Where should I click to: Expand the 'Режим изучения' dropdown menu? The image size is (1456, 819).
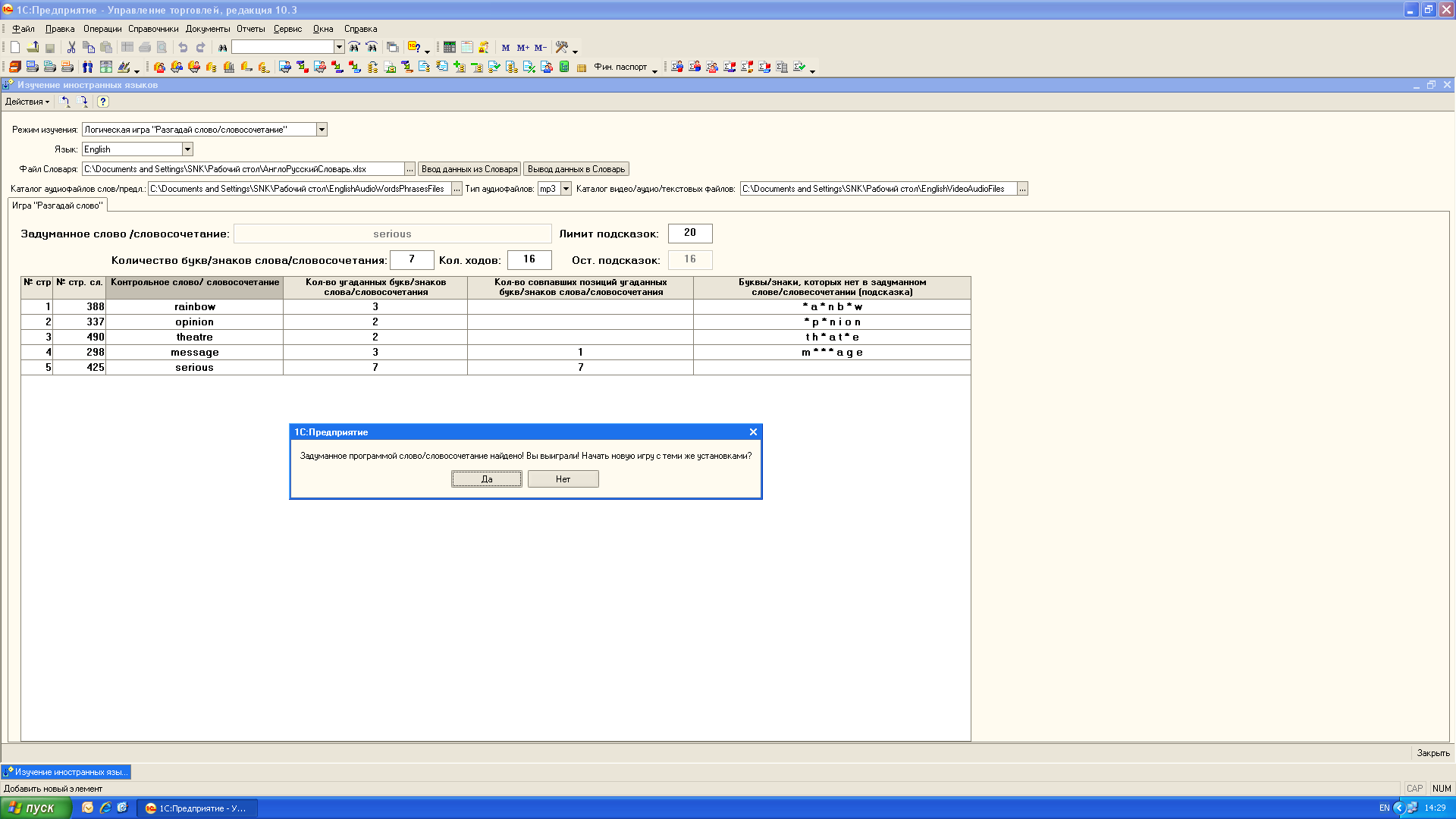click(x=322, y=129)
